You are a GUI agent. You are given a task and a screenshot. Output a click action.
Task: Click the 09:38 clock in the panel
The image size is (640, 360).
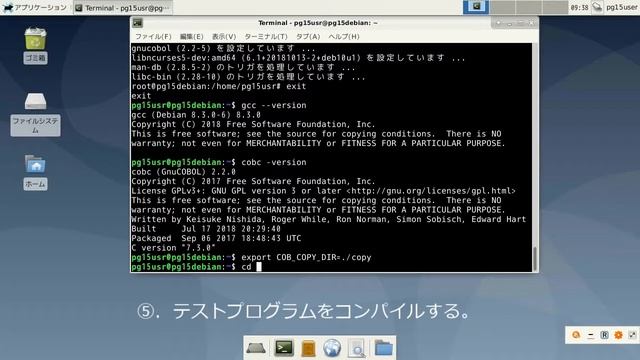tap(579, 7)
